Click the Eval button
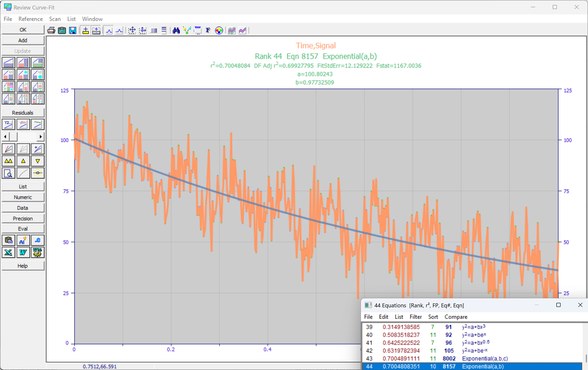The image size is (588, 370). click(23, 229)
